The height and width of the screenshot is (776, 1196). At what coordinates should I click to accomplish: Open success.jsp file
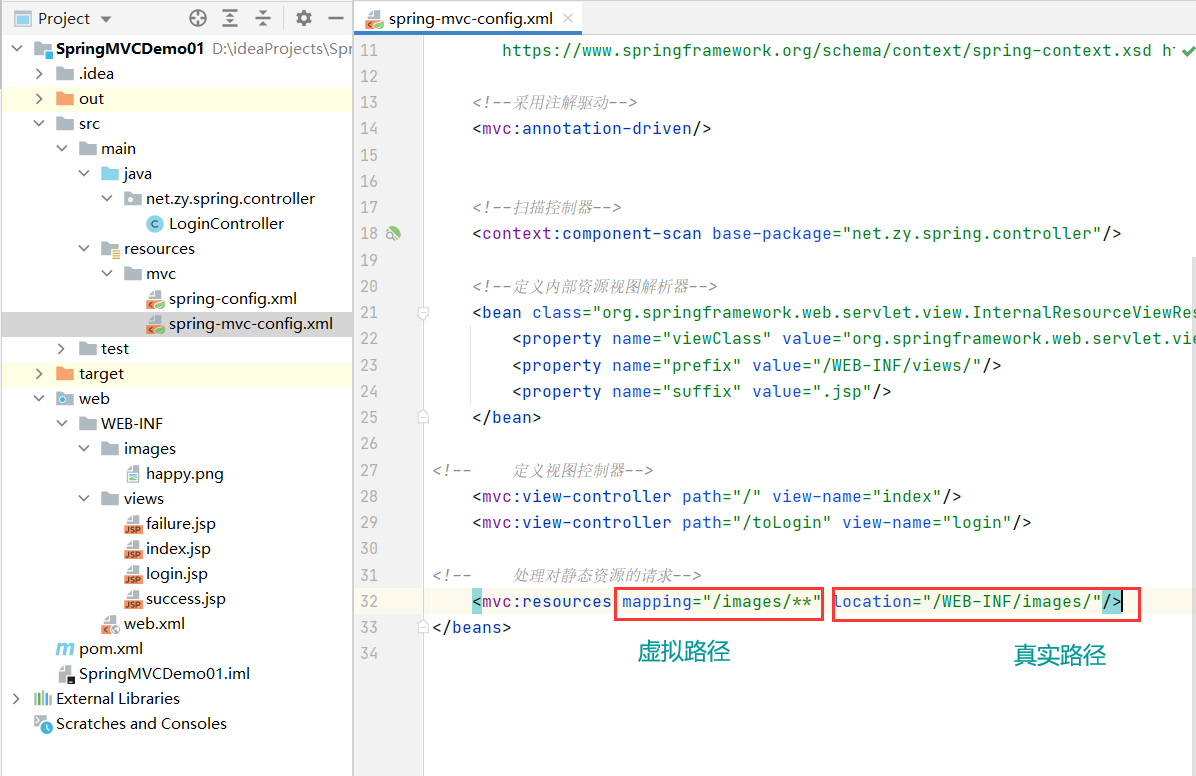click(185, 599)
